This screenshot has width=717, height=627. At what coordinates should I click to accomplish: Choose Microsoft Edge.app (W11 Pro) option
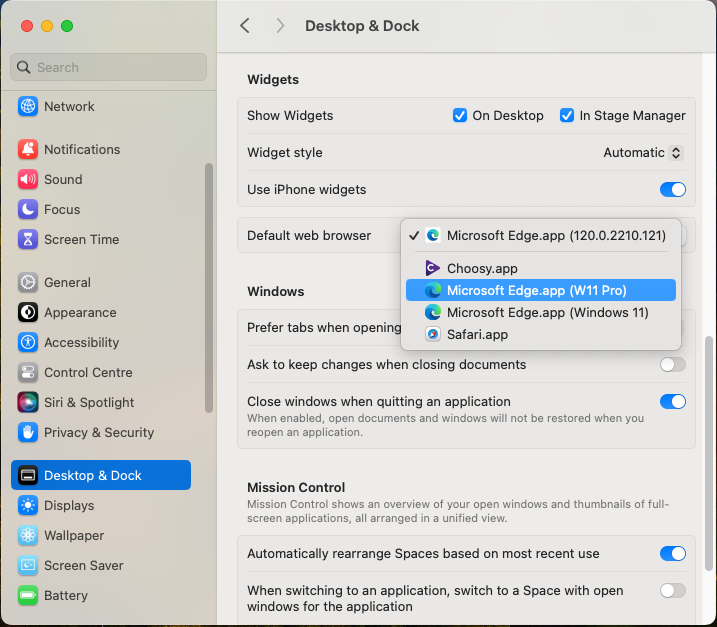(536, 291)
